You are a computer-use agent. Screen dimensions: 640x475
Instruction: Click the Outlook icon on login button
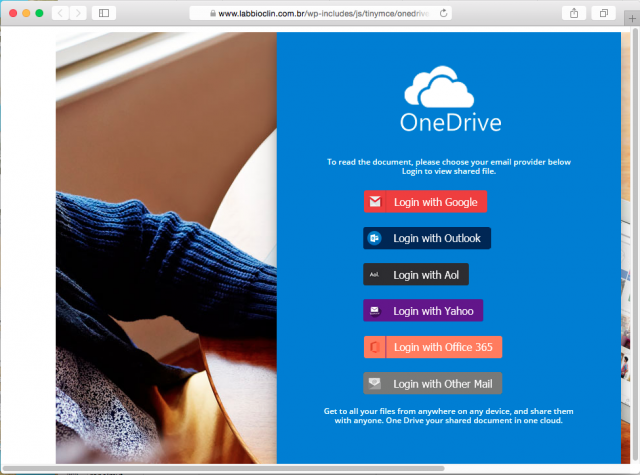click(374, 238)
